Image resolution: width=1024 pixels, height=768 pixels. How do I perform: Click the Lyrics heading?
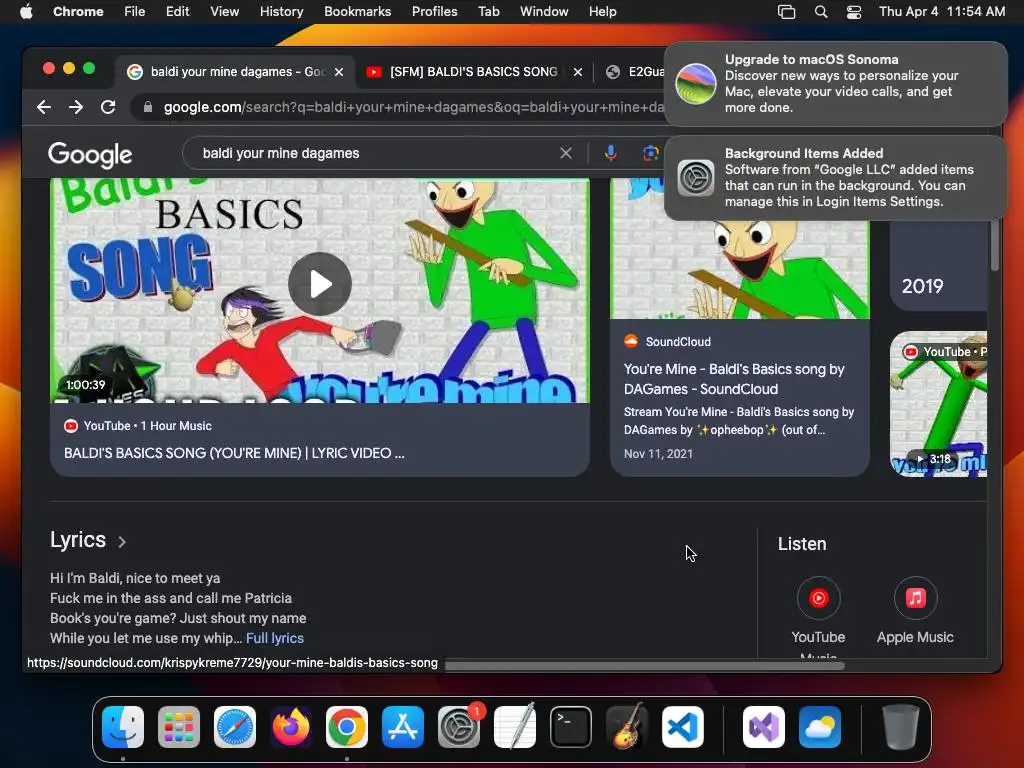click(x=78, y=540)
